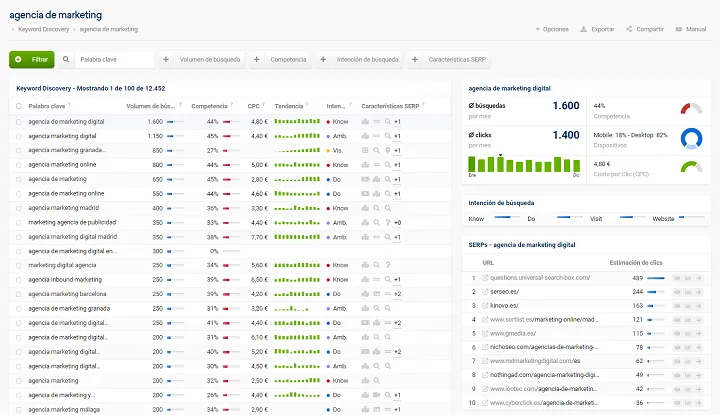Click the help icon beside Competencia header
This screenshot has height=415, width=720.
(x=232, y=105)
